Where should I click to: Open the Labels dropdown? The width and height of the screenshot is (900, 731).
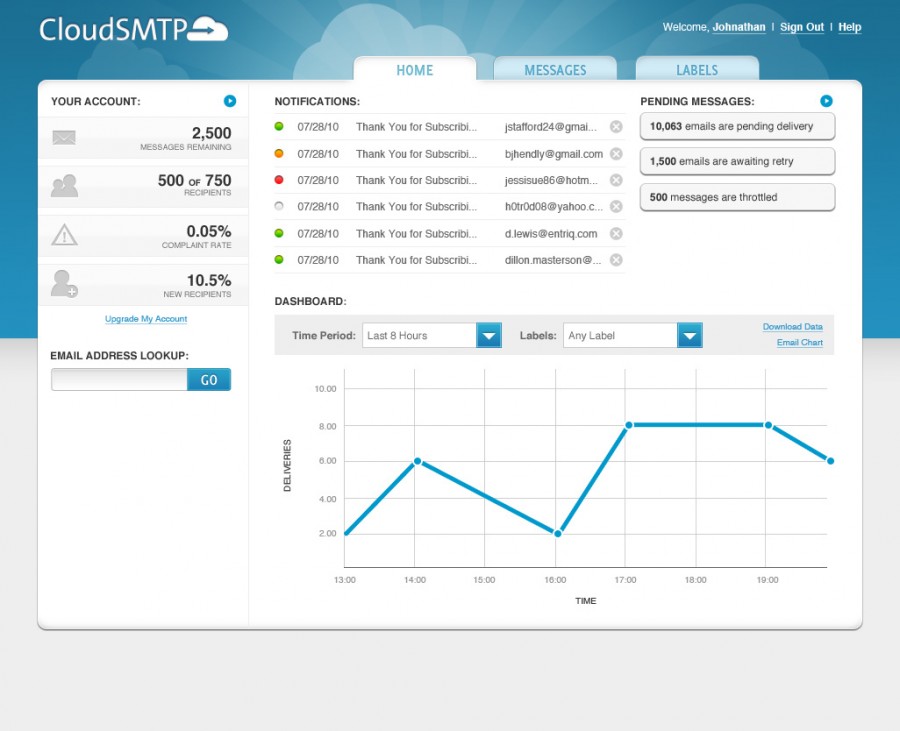(x=633, y=336)
